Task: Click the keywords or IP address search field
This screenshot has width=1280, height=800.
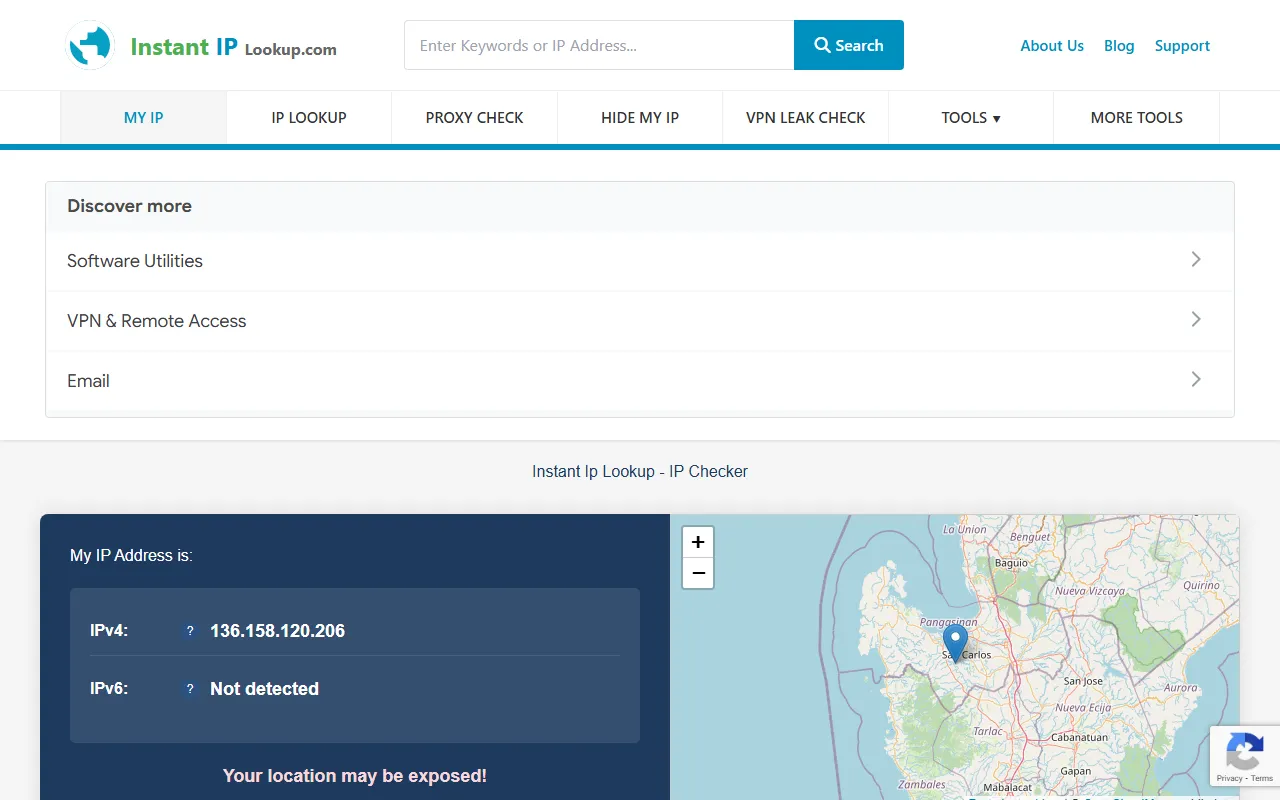Action: (x=598, y=46)
